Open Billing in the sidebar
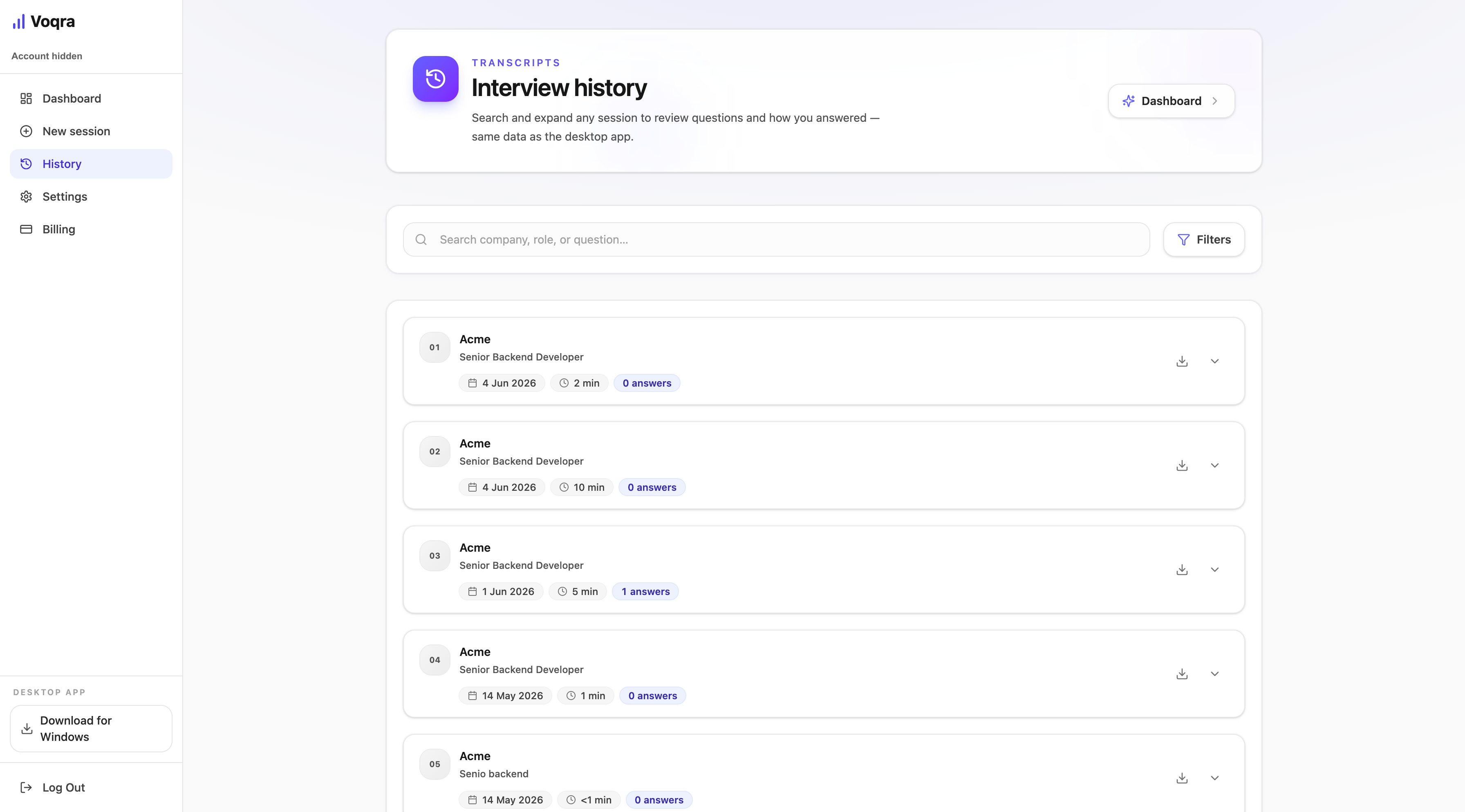 click(91, 229)
